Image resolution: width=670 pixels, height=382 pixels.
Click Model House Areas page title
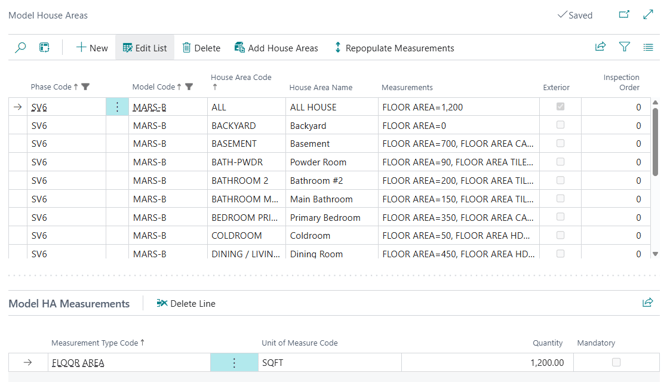[48, 15]
